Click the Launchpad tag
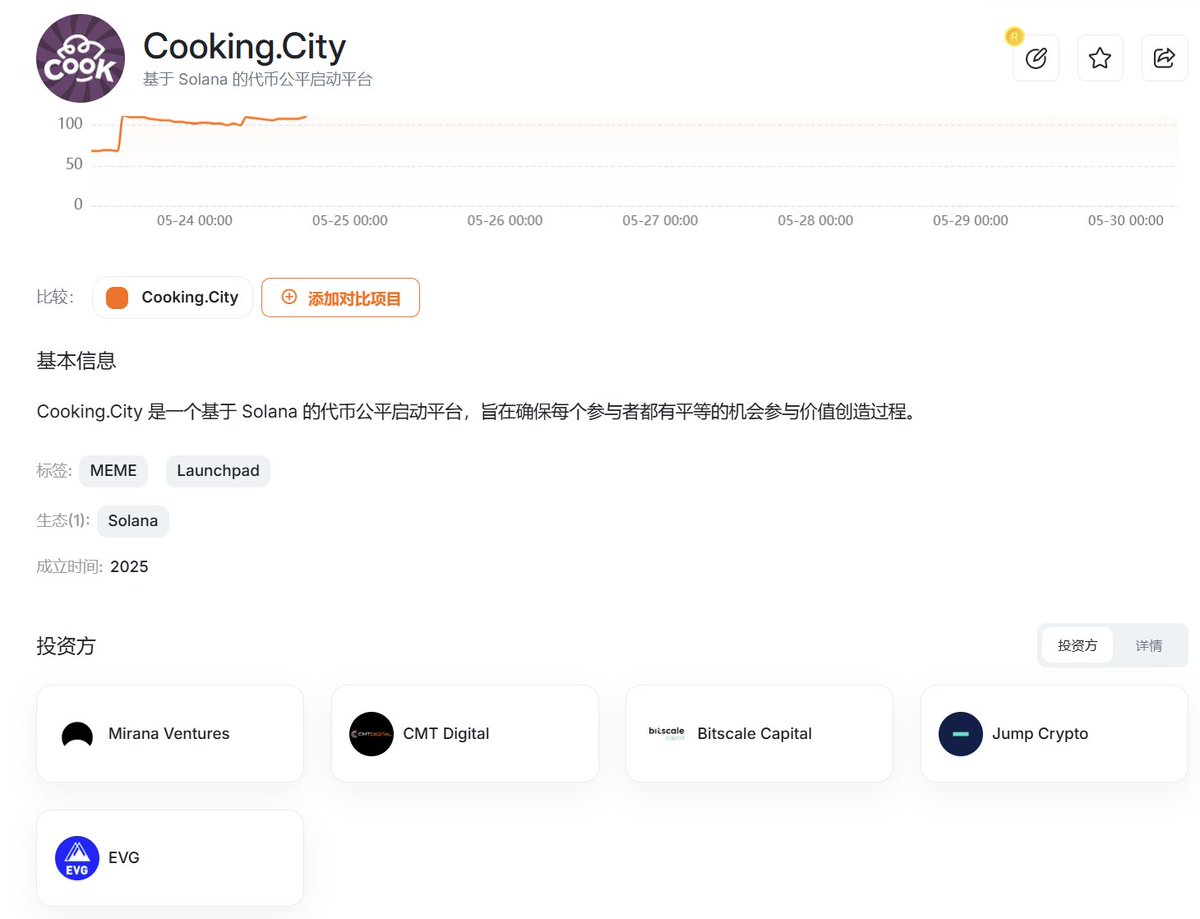1200x919 pixels. (x=218, y=471)
